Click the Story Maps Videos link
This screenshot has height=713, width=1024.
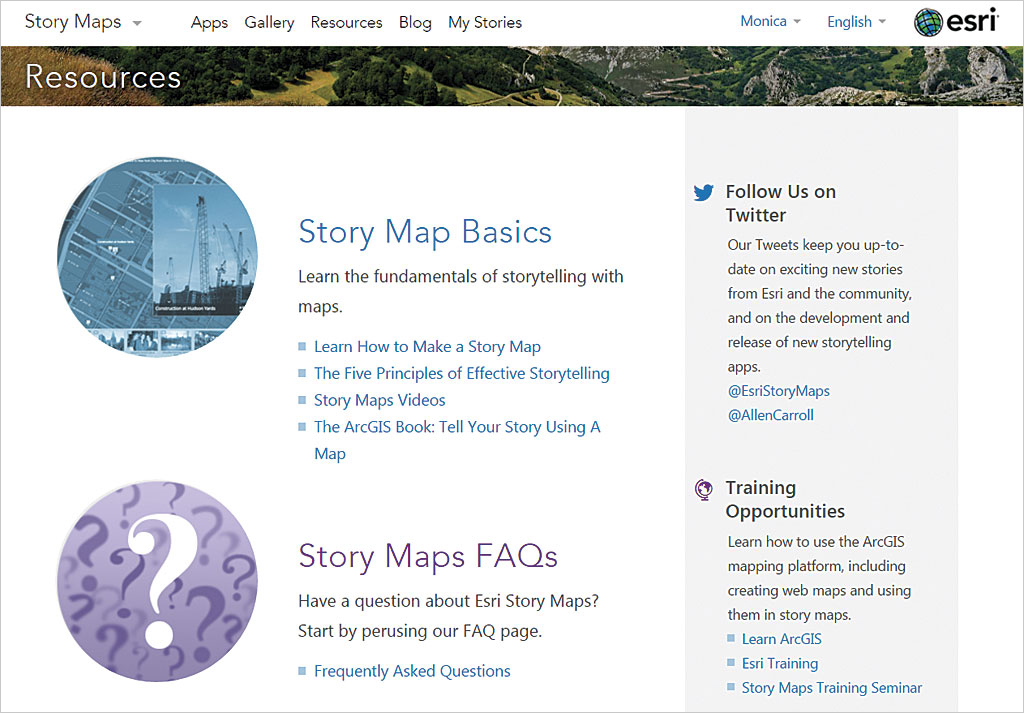click(x=379, y=400)
